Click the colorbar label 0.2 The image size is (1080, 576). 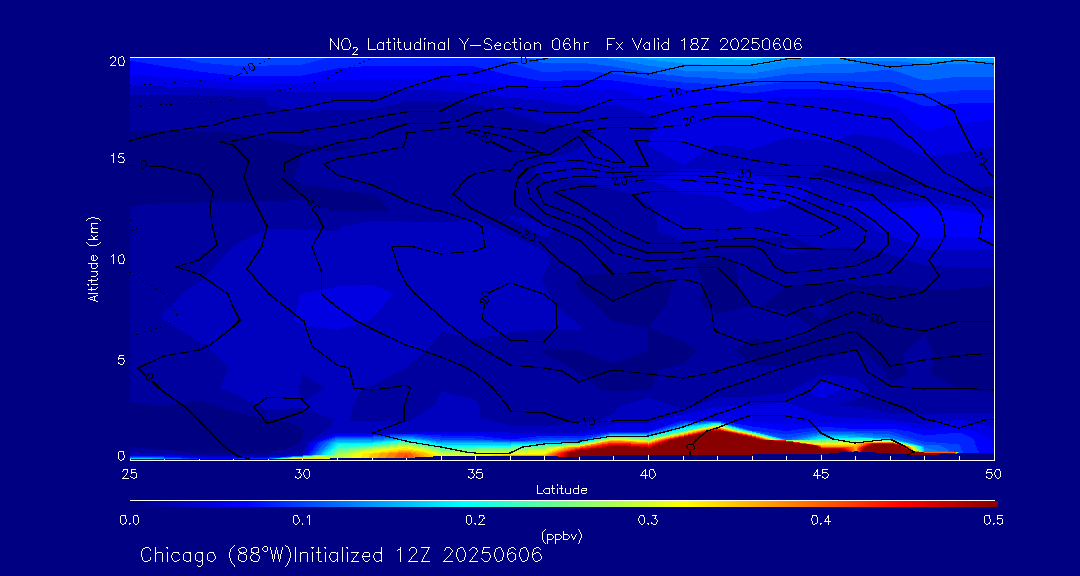pyautogui.click(x=475, y=520)
